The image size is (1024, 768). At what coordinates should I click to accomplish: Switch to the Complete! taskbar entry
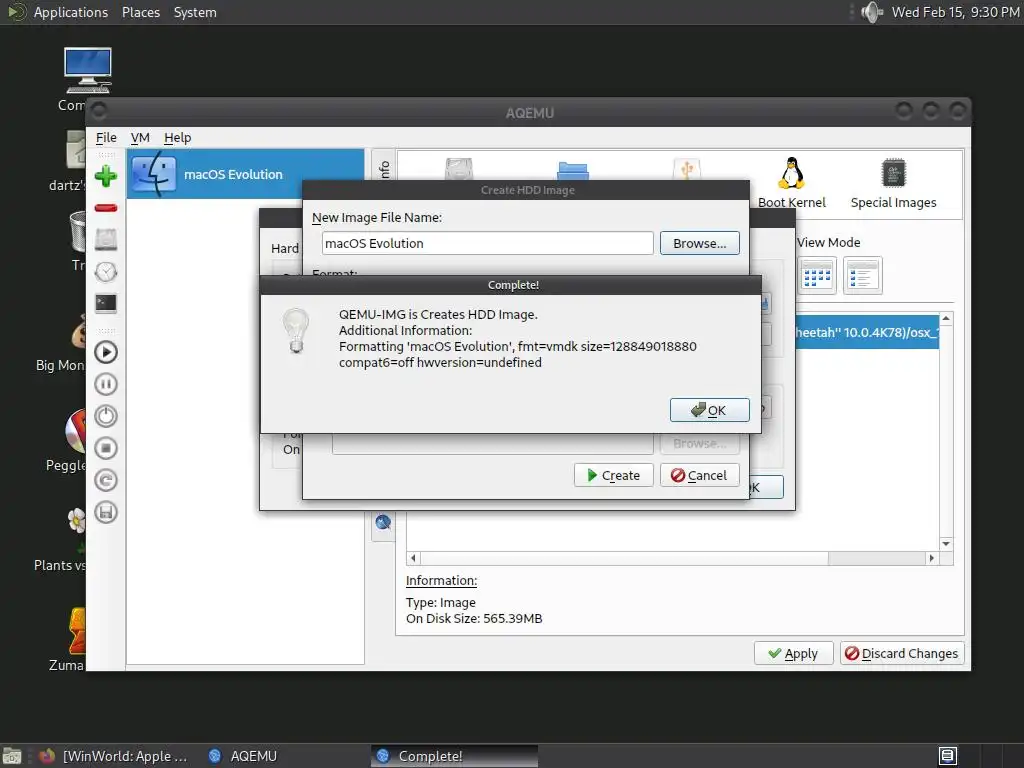[455, 756]
